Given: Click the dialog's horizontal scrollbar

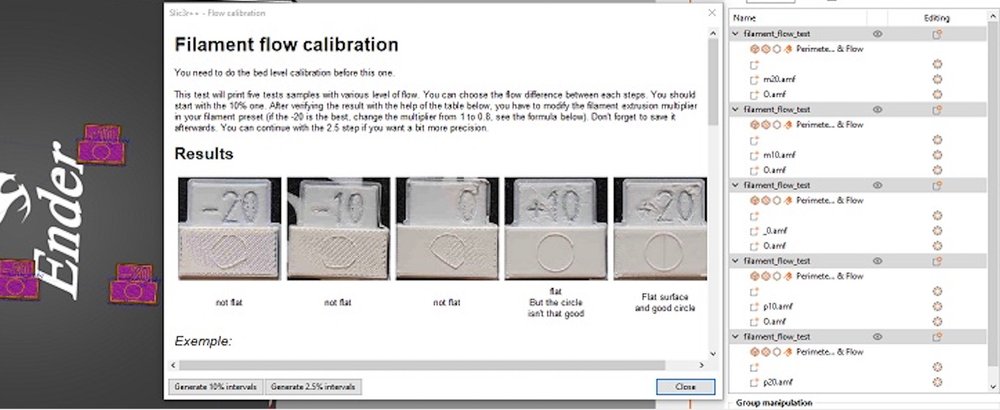Looking at the screenshot, I should [x=420, y=365].
